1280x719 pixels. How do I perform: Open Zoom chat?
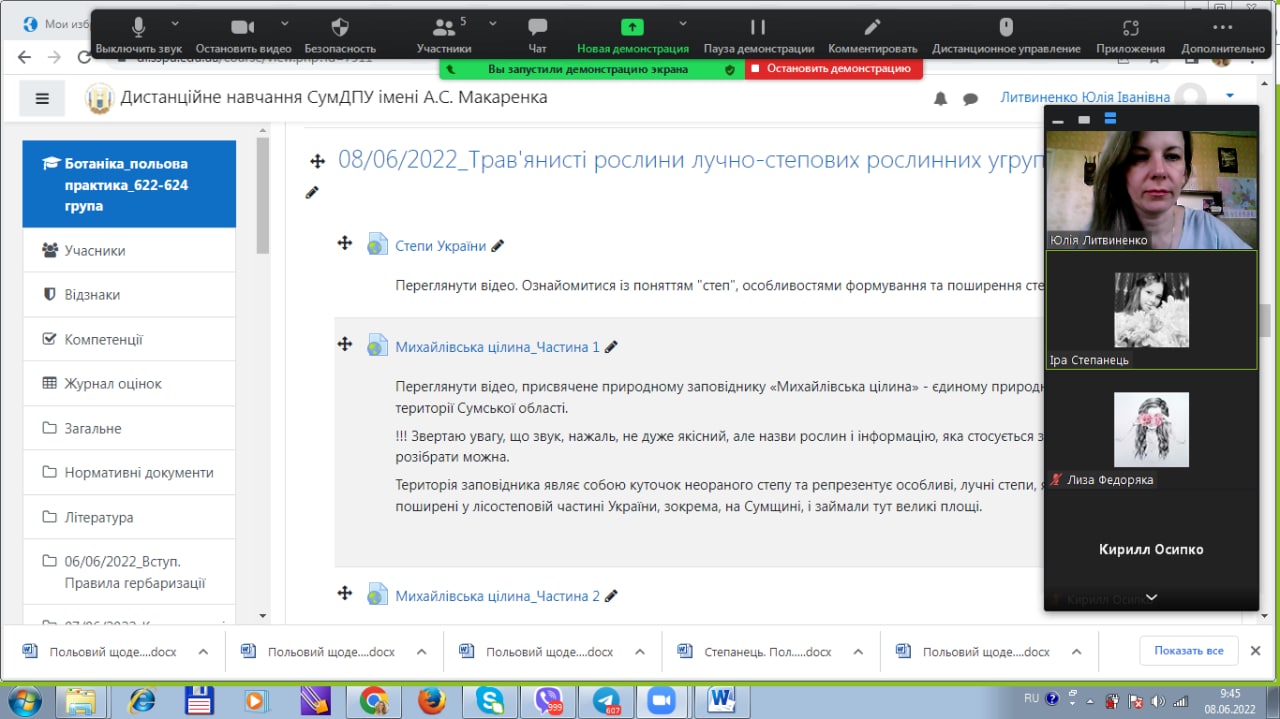pos(537,34)
